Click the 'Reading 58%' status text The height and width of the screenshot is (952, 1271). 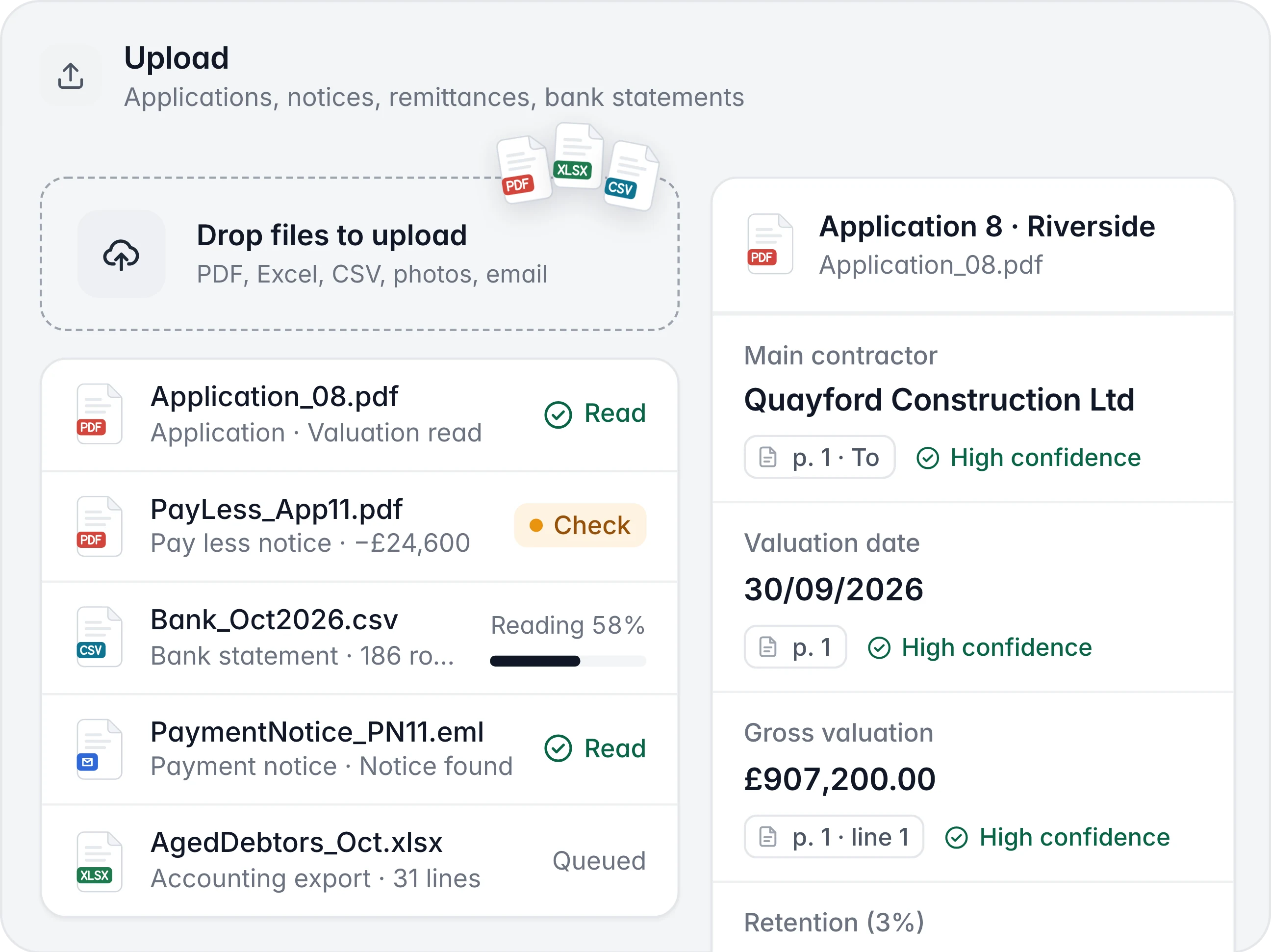click(x=568, y=625)
